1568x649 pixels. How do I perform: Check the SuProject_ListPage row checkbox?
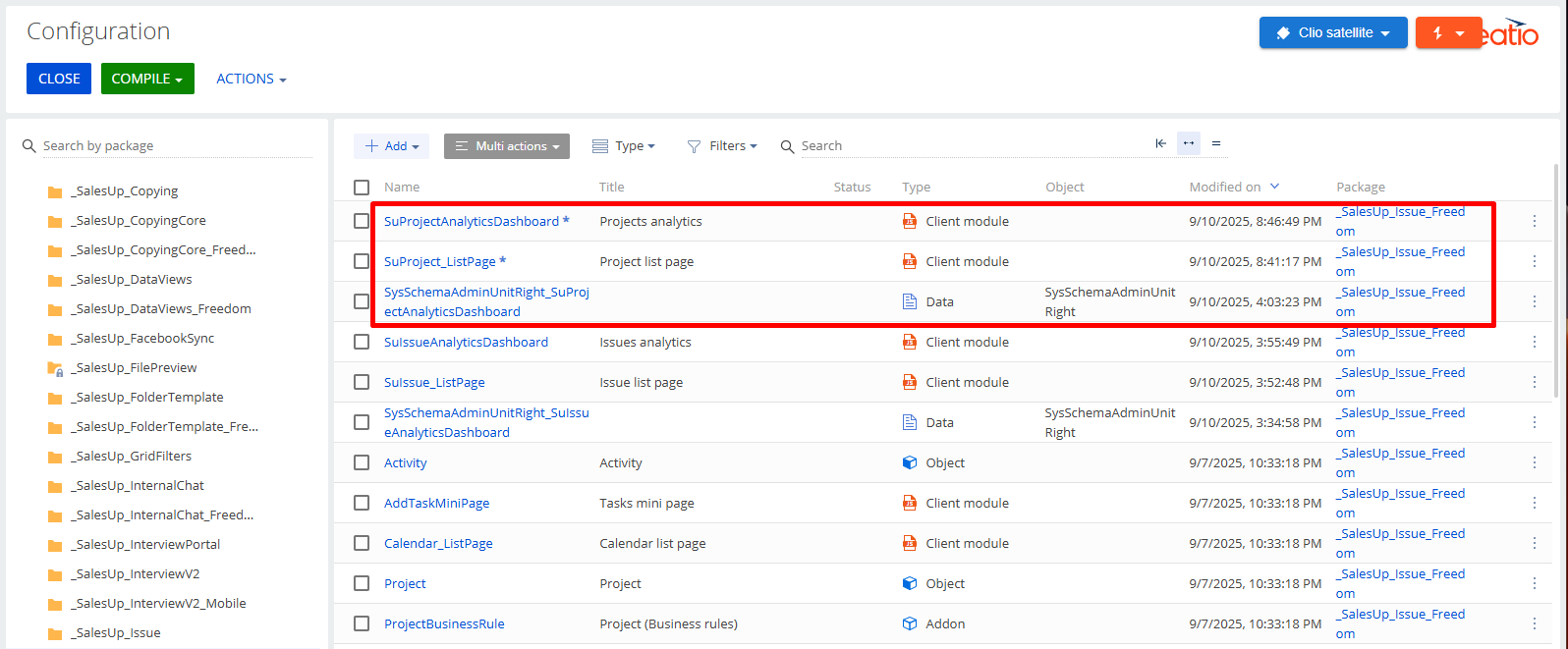coord(362,261)
